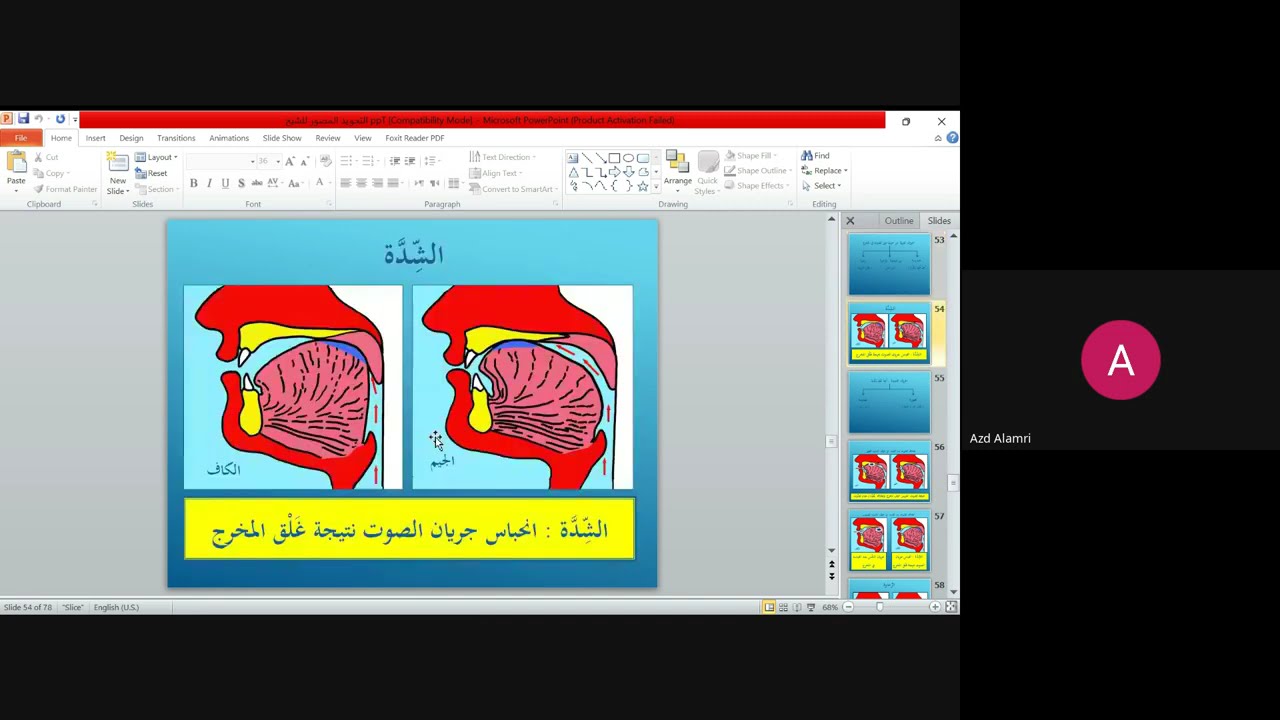
Task: Switch to the Design tab
Action: [x=131, y=138]
